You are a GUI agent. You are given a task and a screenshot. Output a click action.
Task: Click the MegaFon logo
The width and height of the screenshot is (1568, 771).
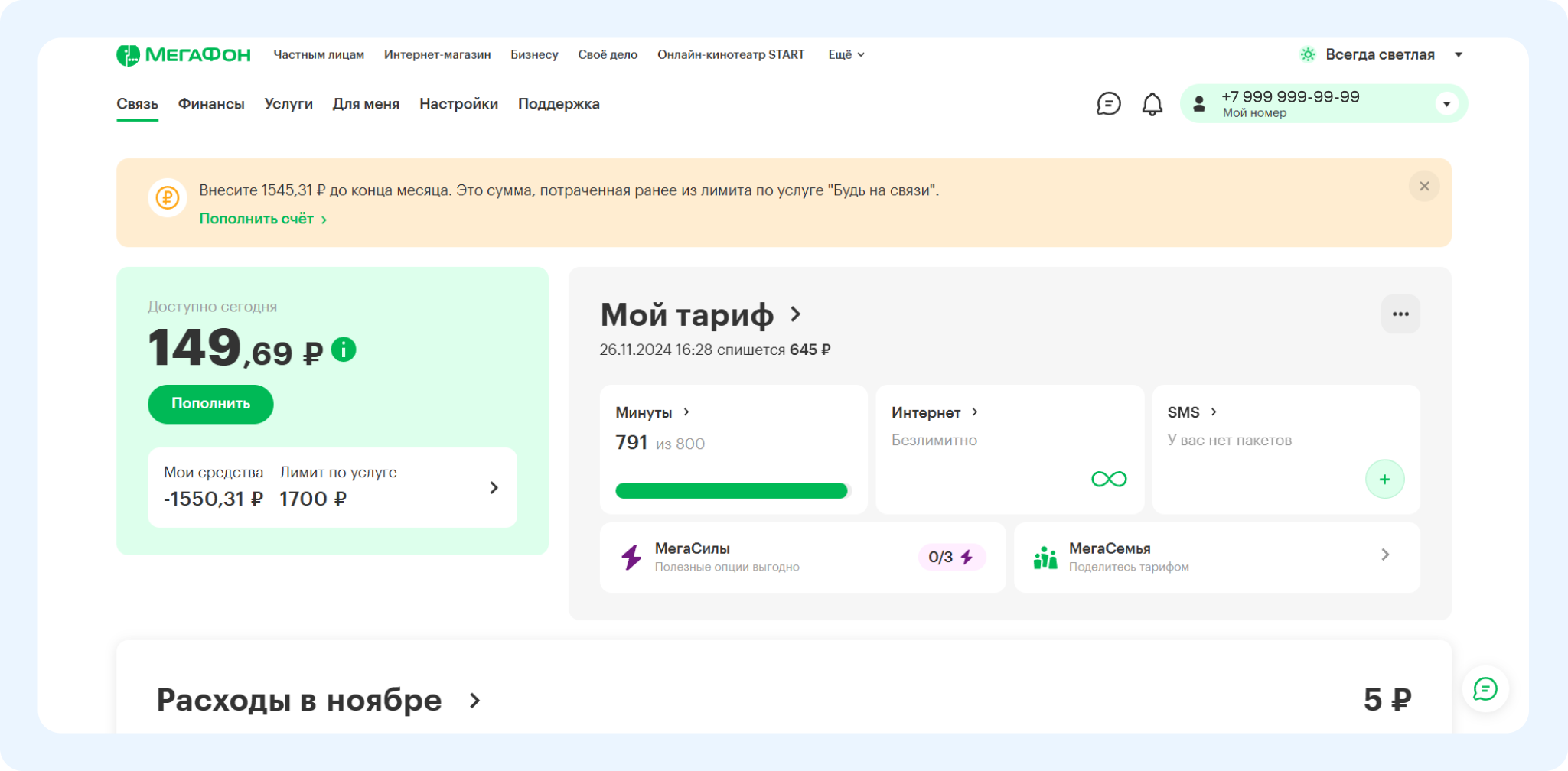tap(184, 55)
